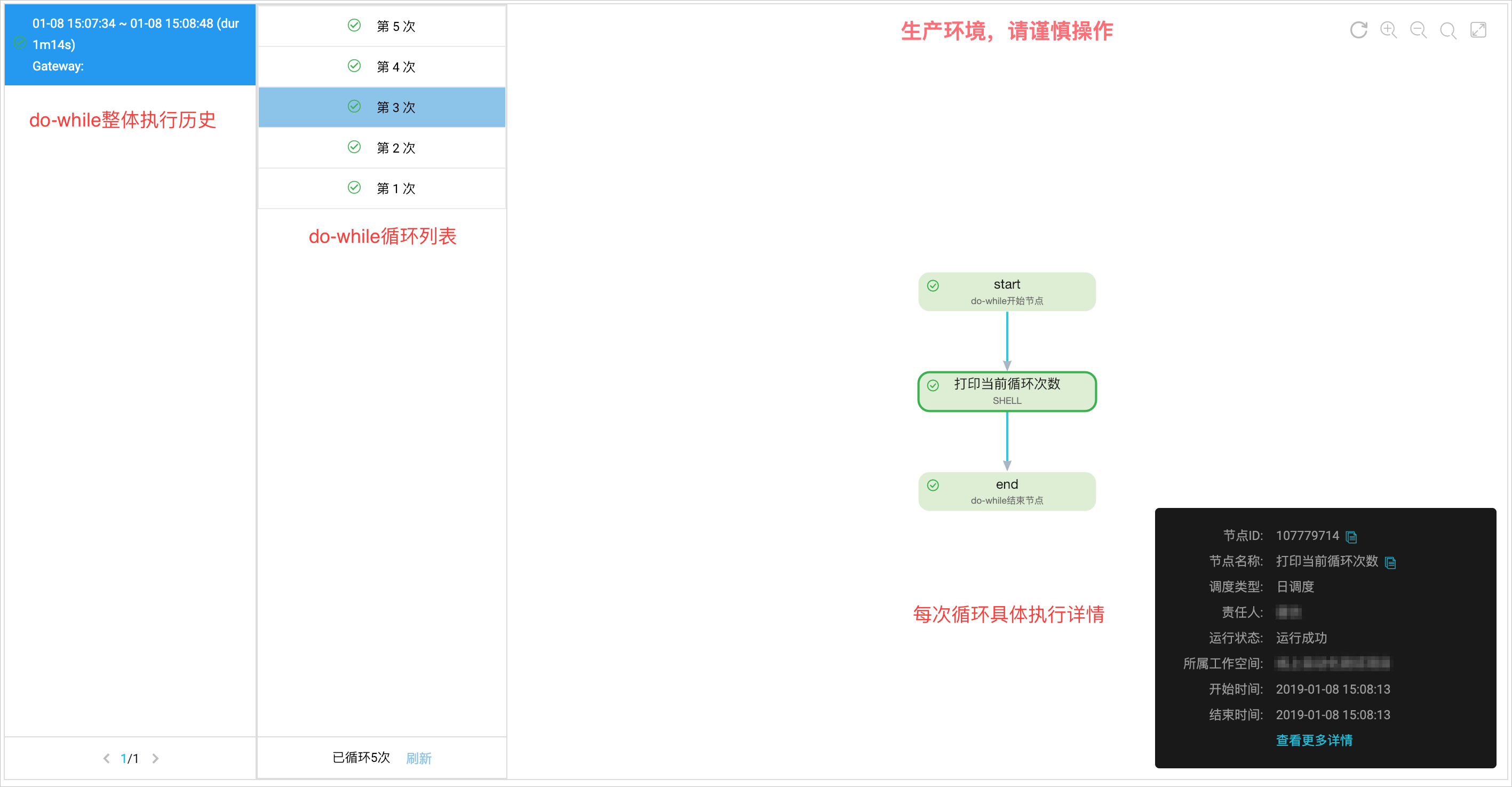This screenshot has width=1512, height=787.
Task: Click the 已循环5次 loop count text
Action: [361, 758]
